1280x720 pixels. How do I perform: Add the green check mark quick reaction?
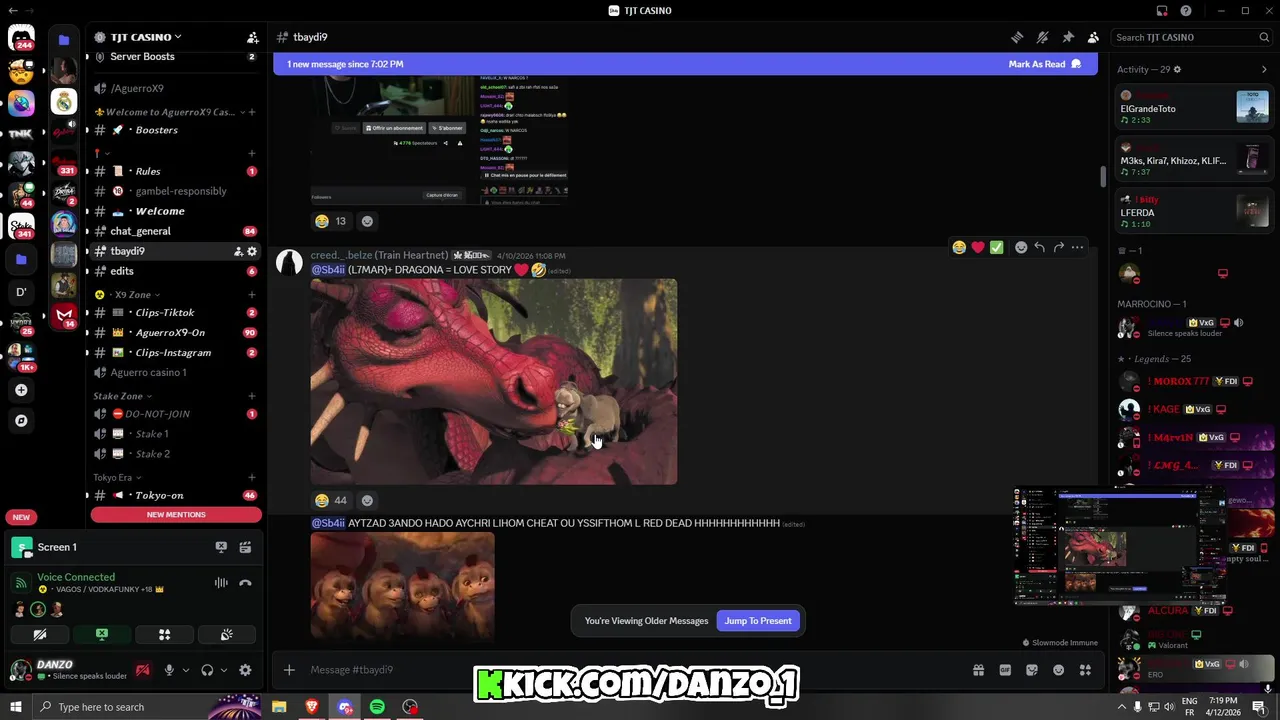[x=997, y=247]
